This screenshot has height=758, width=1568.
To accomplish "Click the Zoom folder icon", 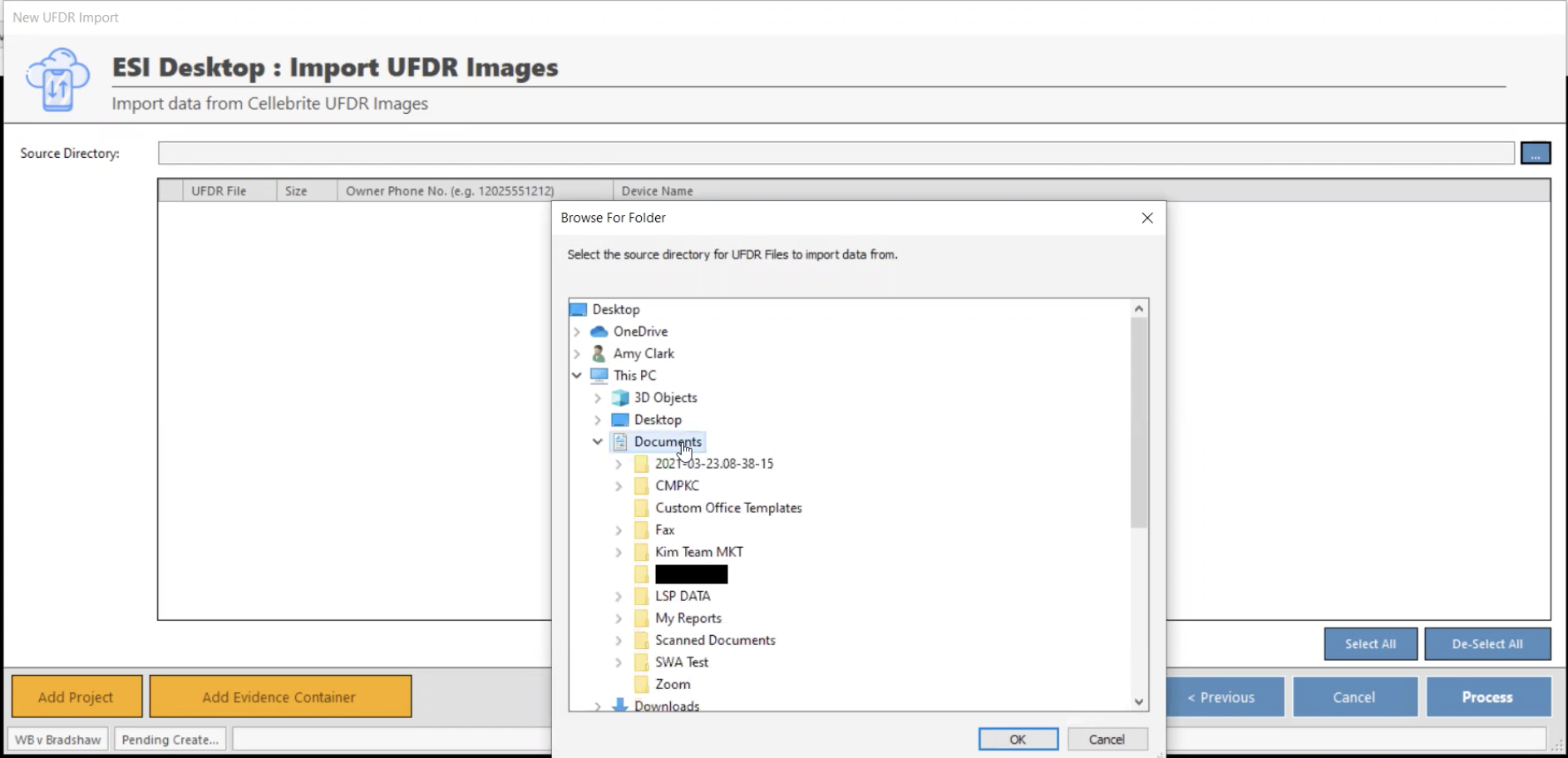I will (641, 684).
